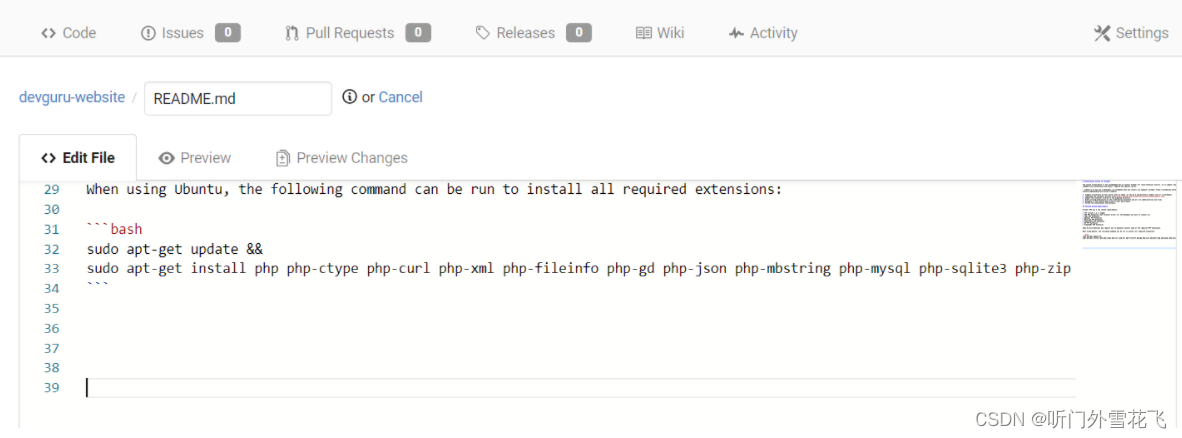The image size is (1182, 438).
Task: Click the Code brackets icon
Action: point(48,33)
